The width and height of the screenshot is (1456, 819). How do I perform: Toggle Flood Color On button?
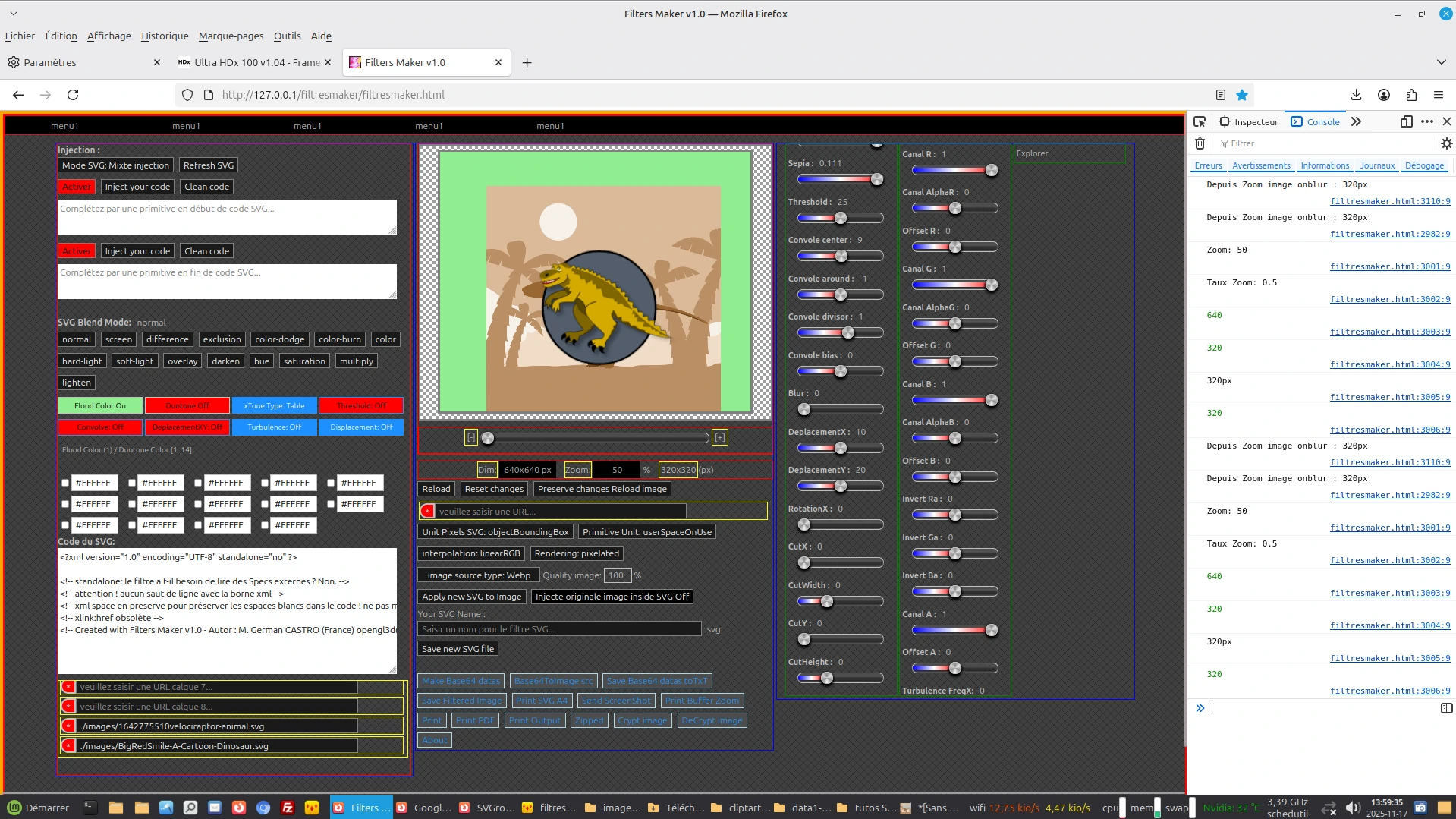100,406
